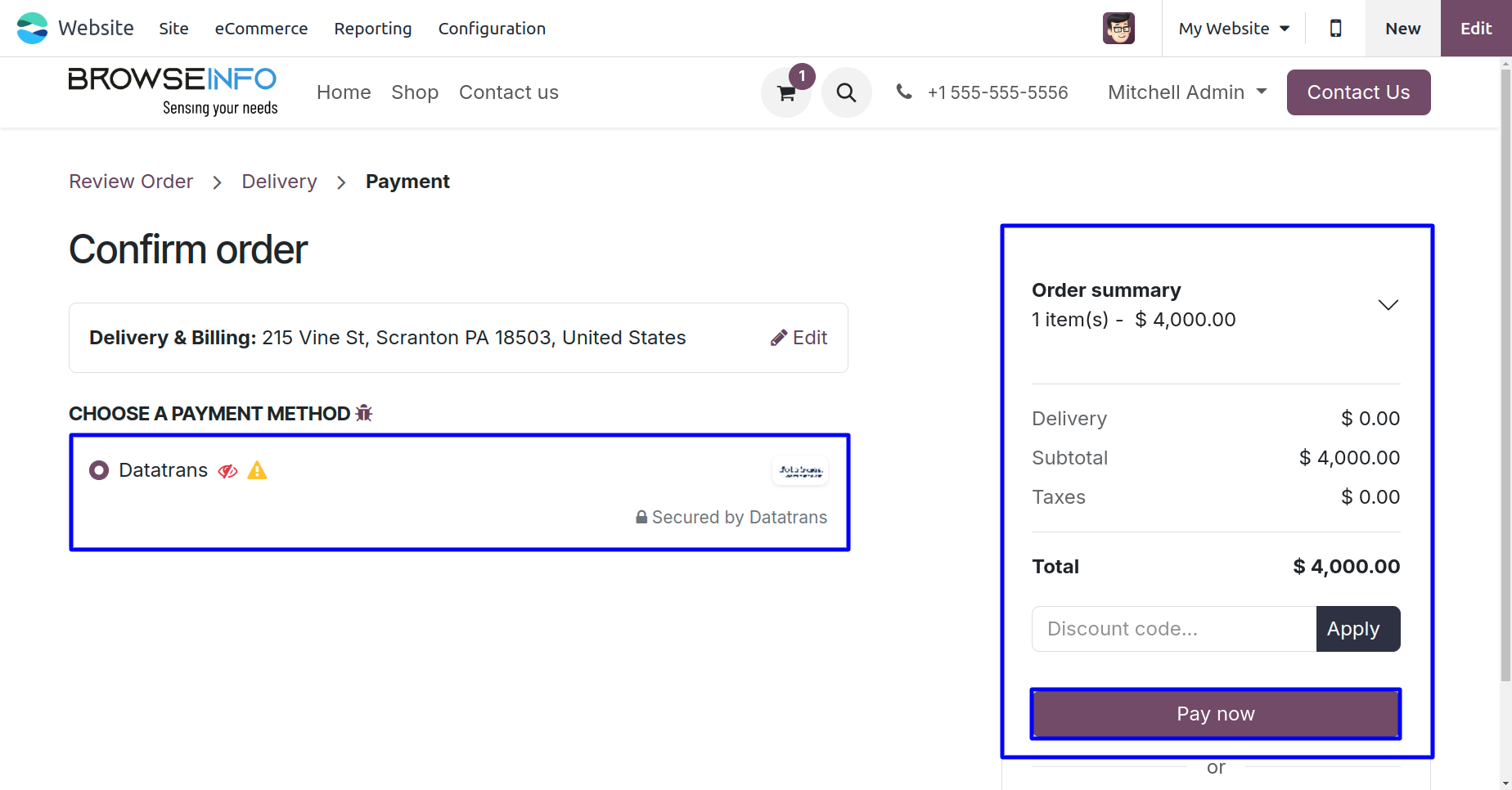Click the yellow warning triangle next to Datatrans
This screenshot has width=1512, height=790.
(257, 470)
